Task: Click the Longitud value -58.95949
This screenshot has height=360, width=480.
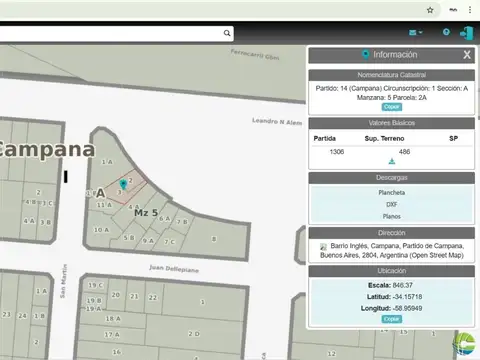Action: pyautogui.click(x=407, y=308)
